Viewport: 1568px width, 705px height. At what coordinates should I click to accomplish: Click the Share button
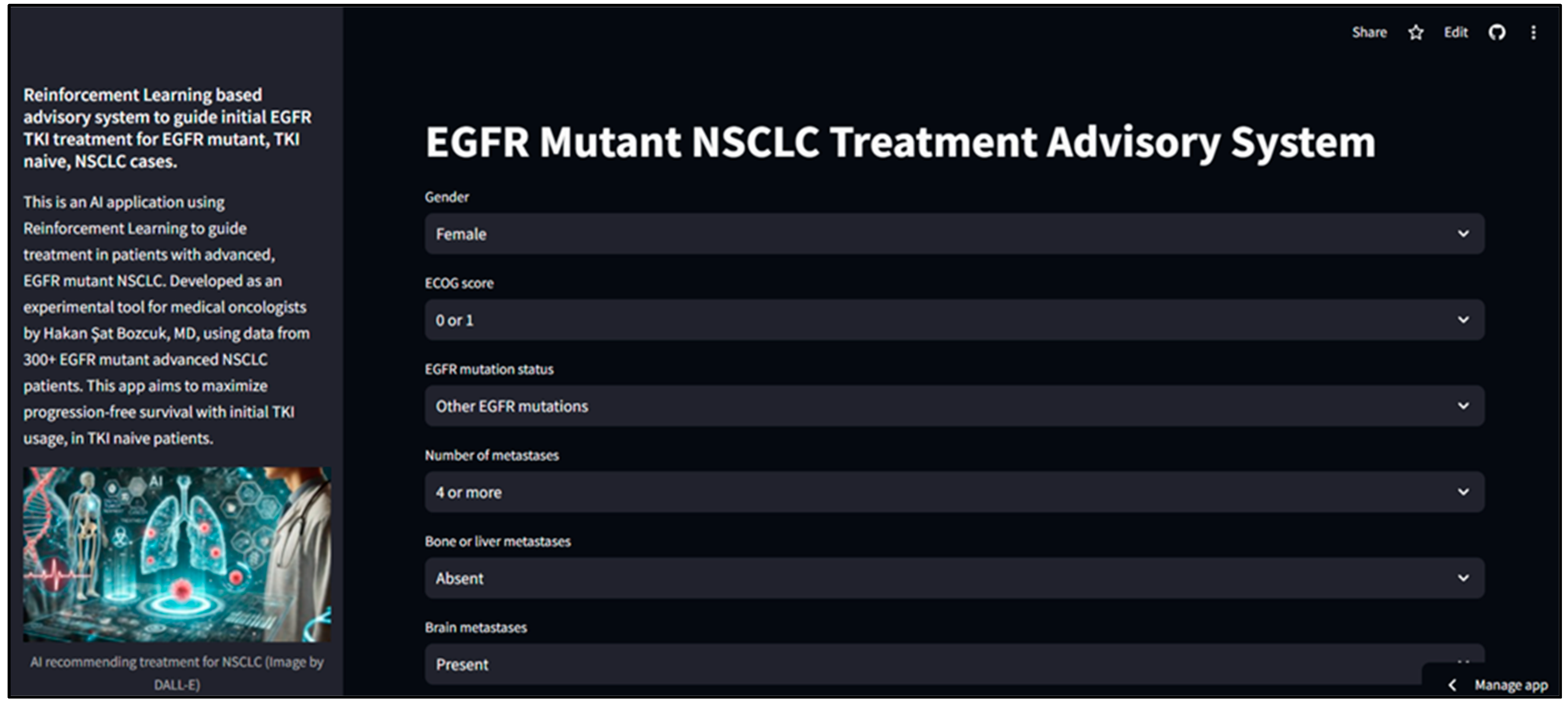(1369, 32)
